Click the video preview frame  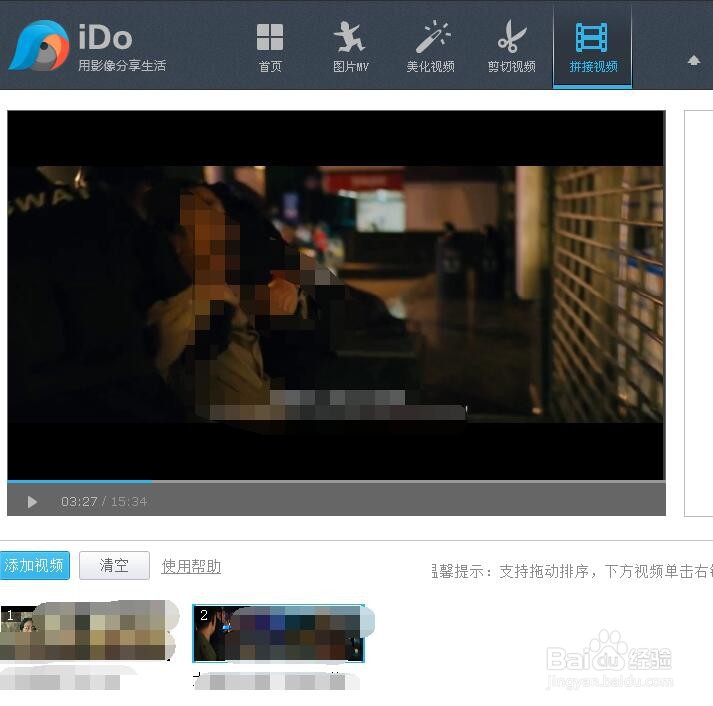336,295
